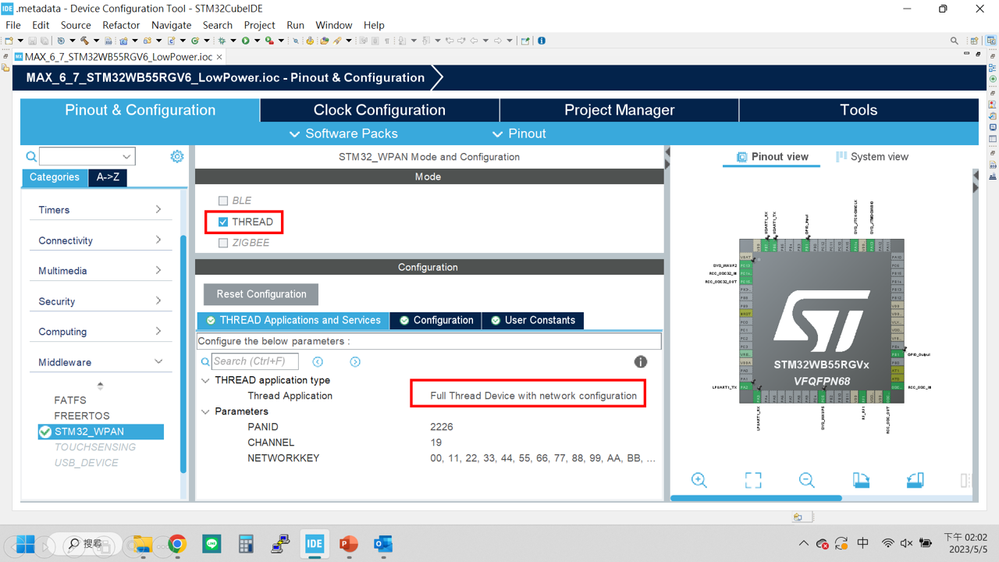This screenshot has height=562, width=999.
Task: Click the Thread Application type value
Action: [533, 396]
